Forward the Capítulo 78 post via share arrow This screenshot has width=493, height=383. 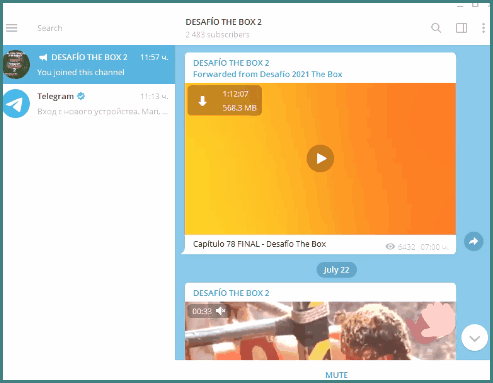pyautogui.click(x=473, y=241)
